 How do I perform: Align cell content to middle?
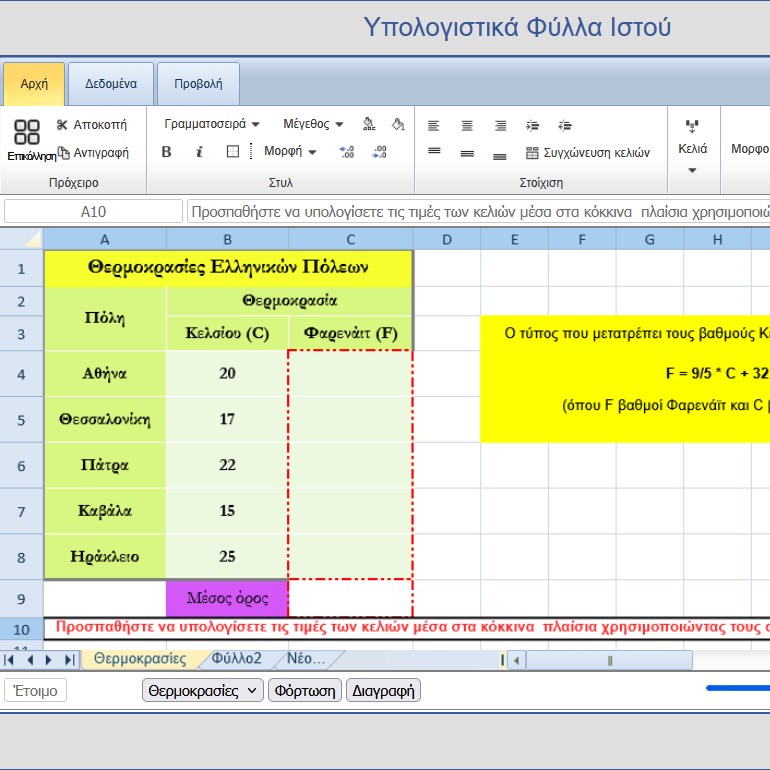468,154
